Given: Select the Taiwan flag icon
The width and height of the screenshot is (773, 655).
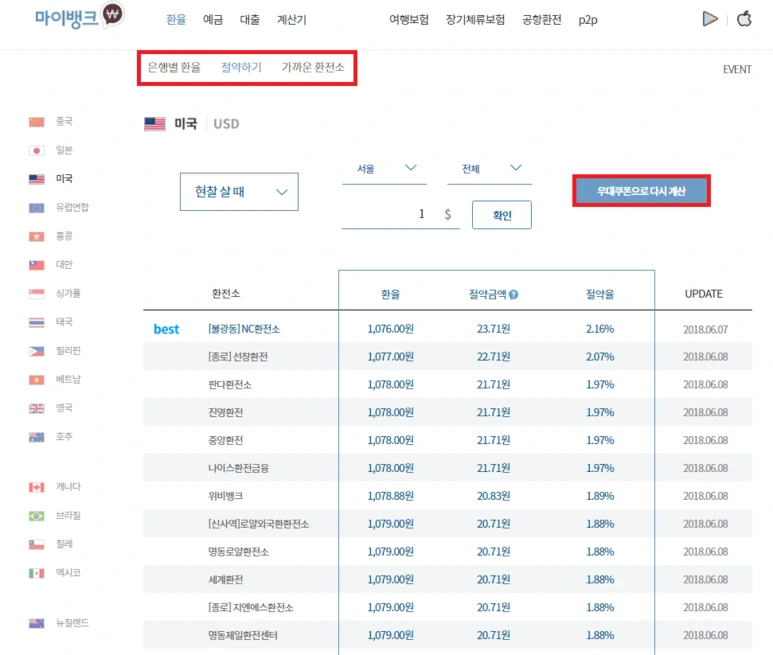Looking at the screenshot, I should pyautogui.click(x=36, y=265).
